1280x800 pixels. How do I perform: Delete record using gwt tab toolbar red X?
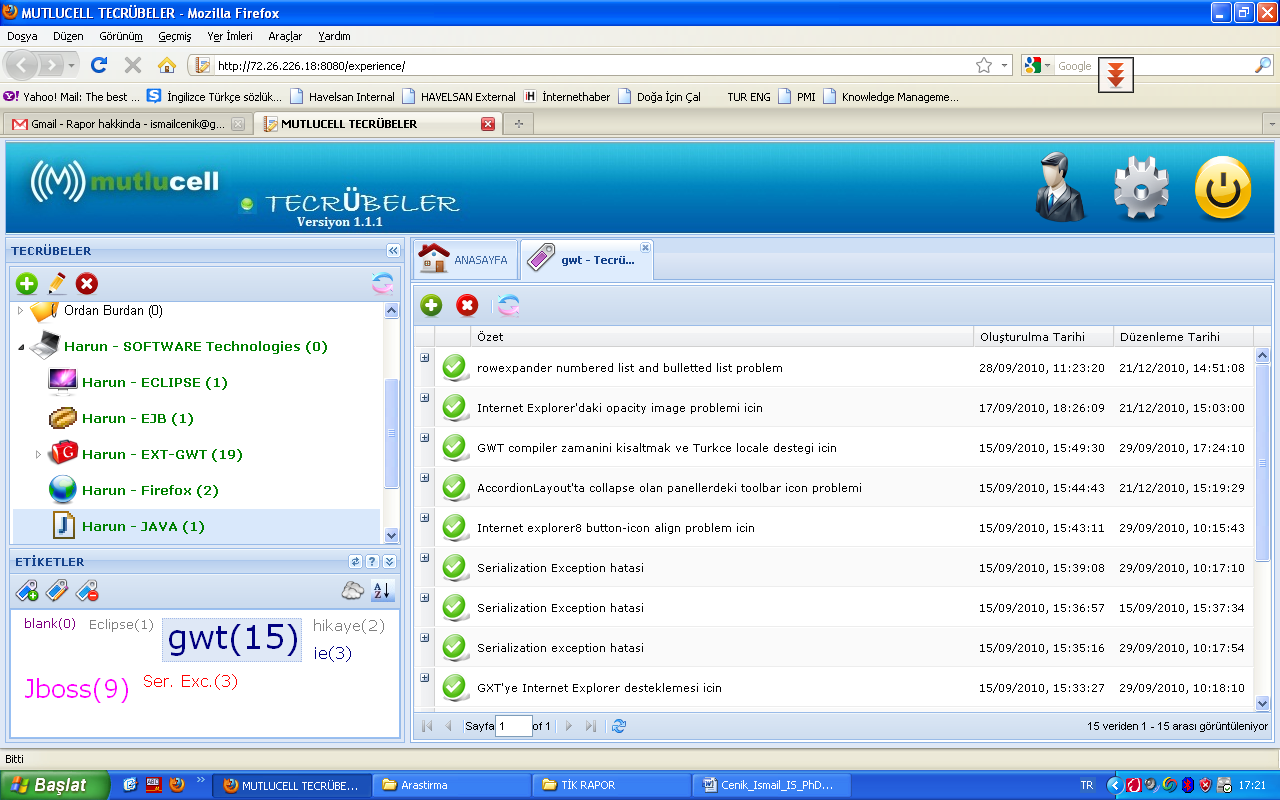(x=467, y=305)
